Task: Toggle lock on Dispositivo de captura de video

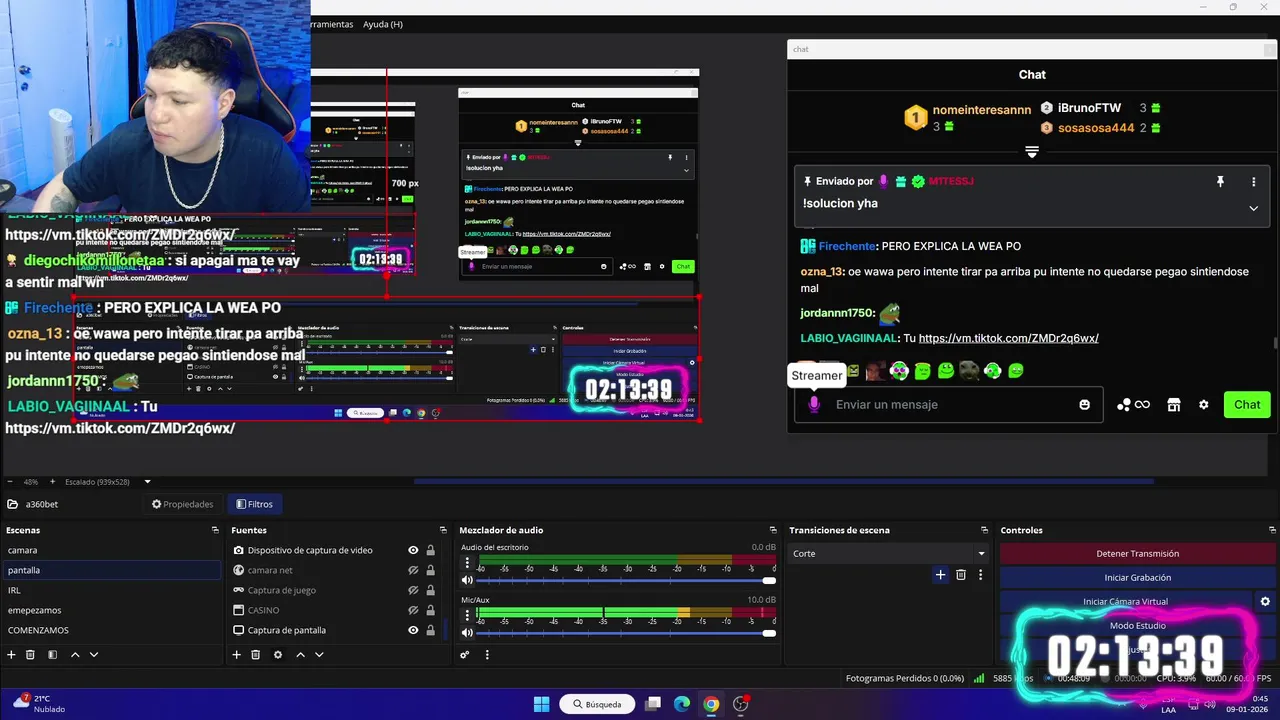Action: point(431,550)
